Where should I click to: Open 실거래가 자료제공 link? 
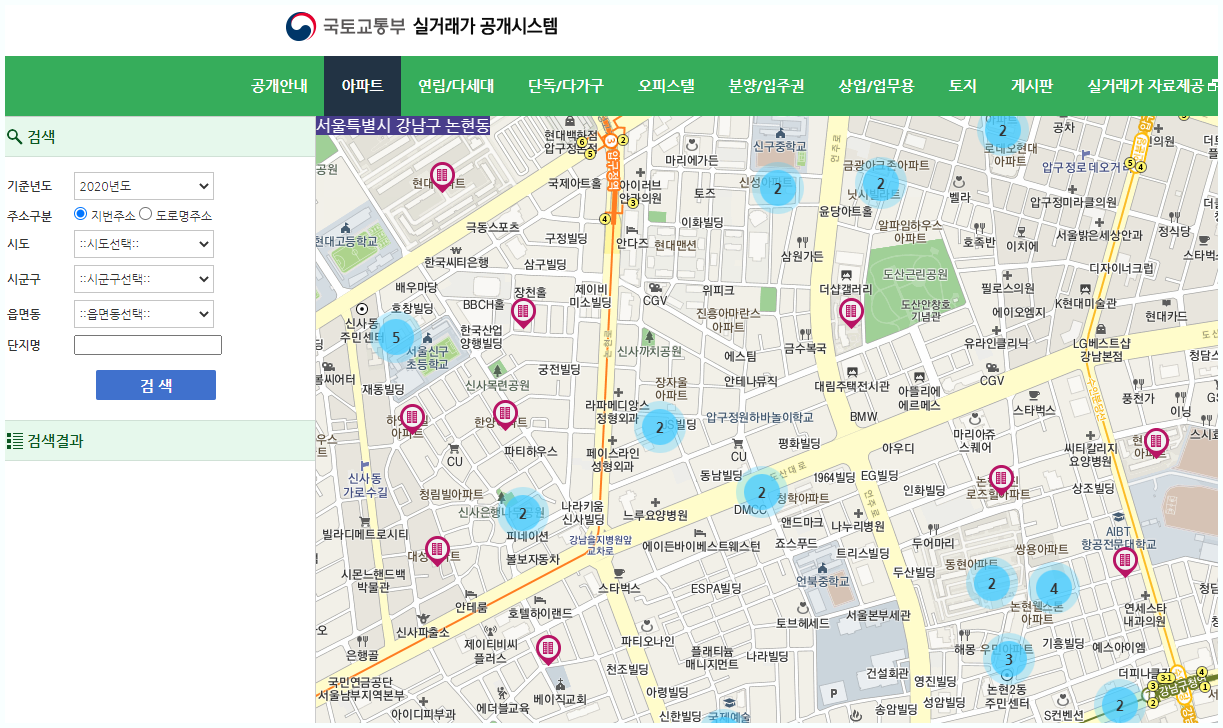[x=1146, y=86]
